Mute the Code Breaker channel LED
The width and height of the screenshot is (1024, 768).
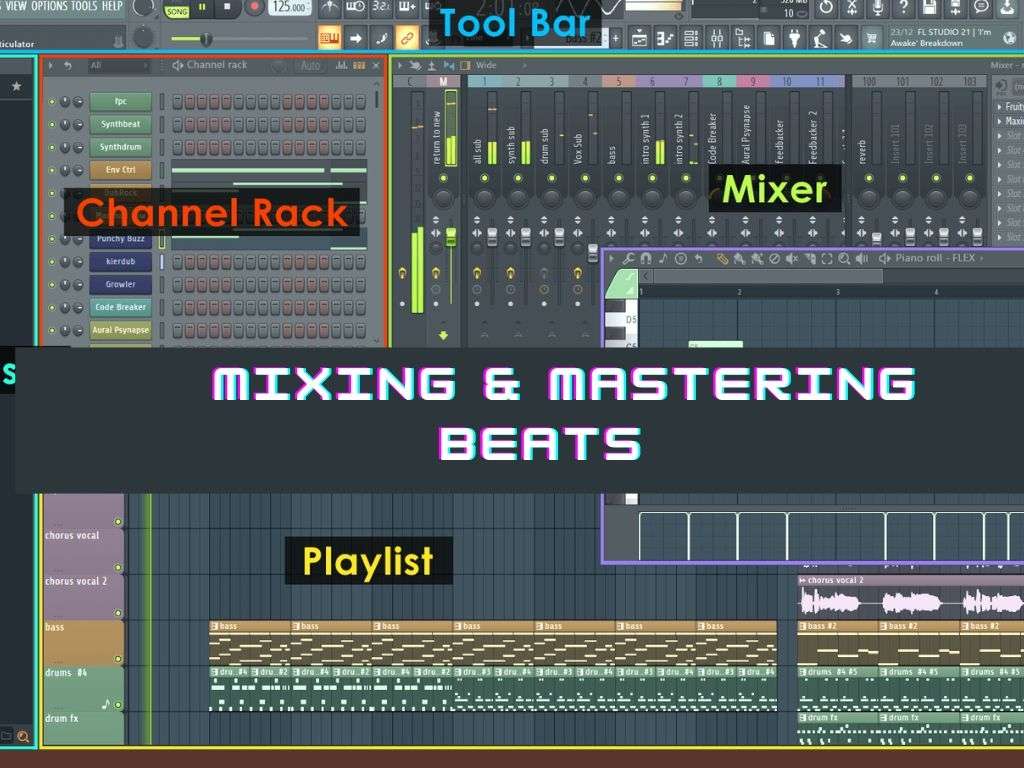[x=52, y=308]
